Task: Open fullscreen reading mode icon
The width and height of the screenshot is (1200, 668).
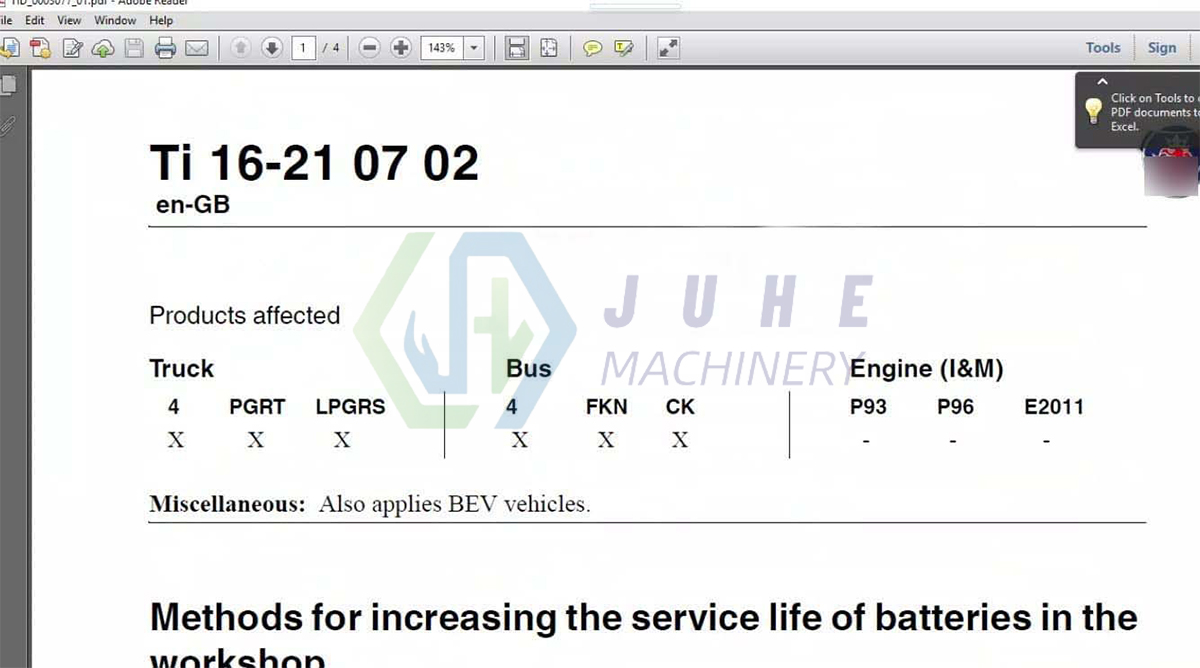Action: 667,47
